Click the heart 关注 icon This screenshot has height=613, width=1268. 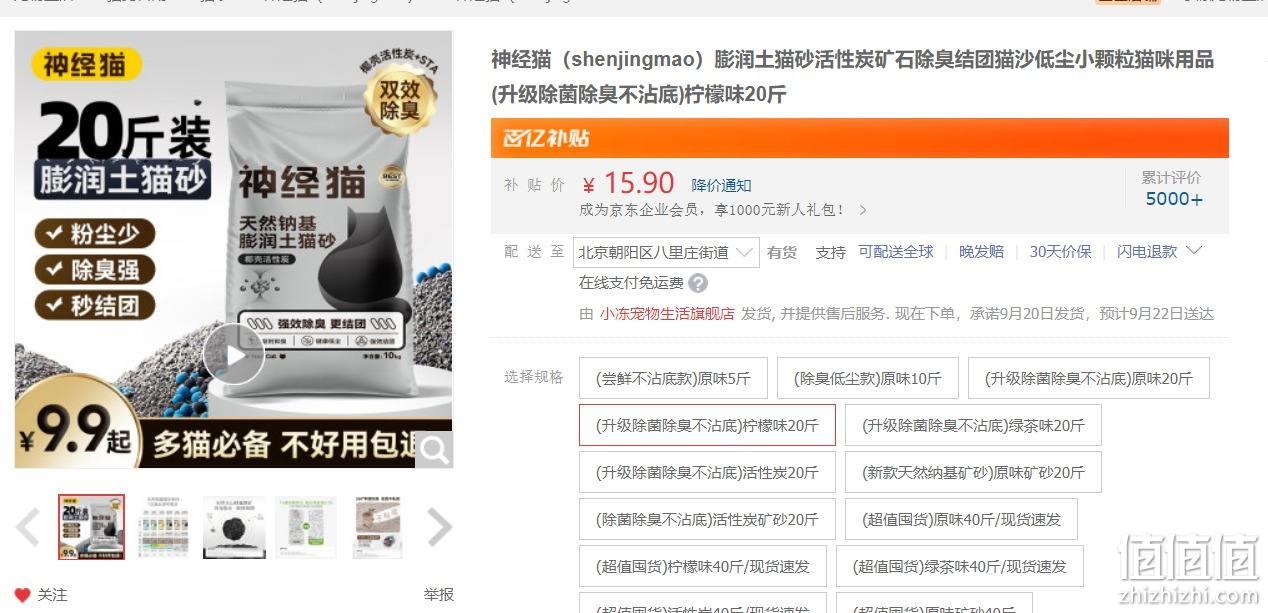pyautogui.click(x=23, y=595)
